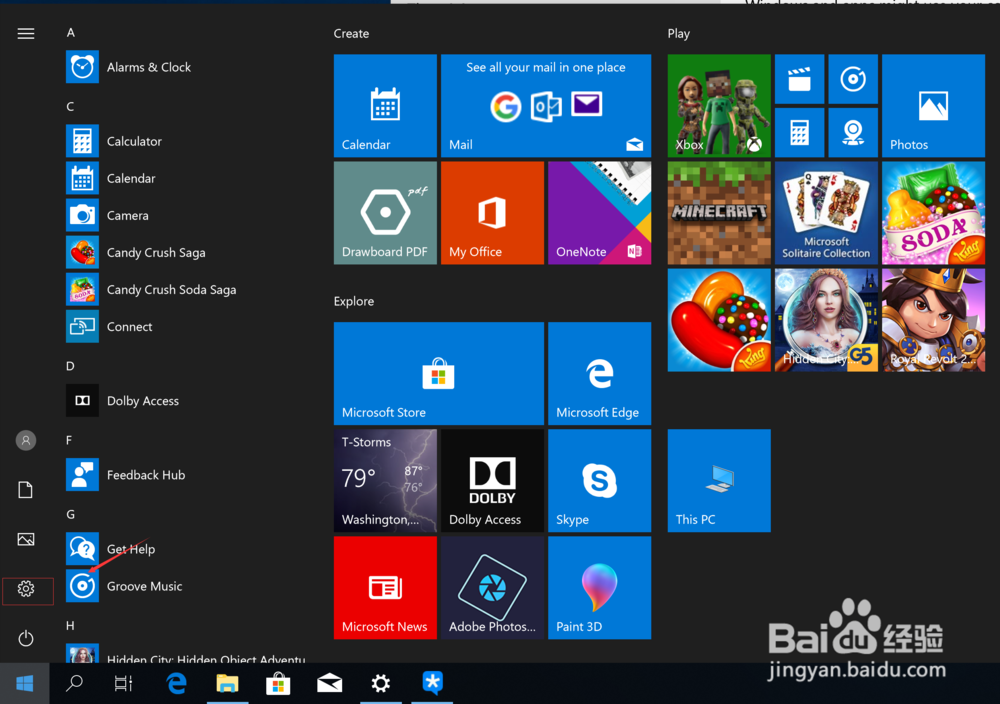The width and height of the screenshot is (1000, 704).
Task: Open Drawboard PDF tile
Action: click(x=385, y=213)
